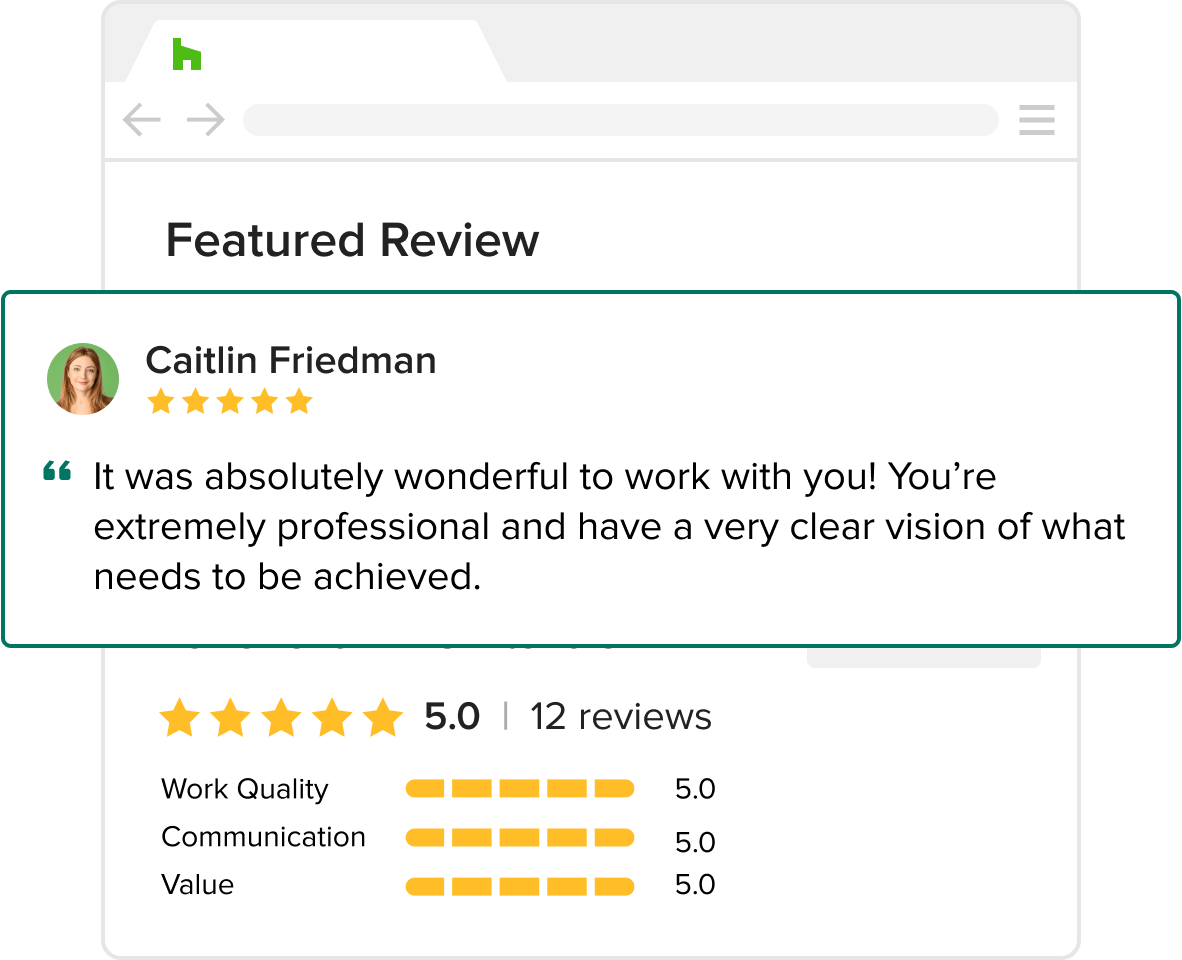Click the review quote text
1182x960 pixels.
(609, 527)
